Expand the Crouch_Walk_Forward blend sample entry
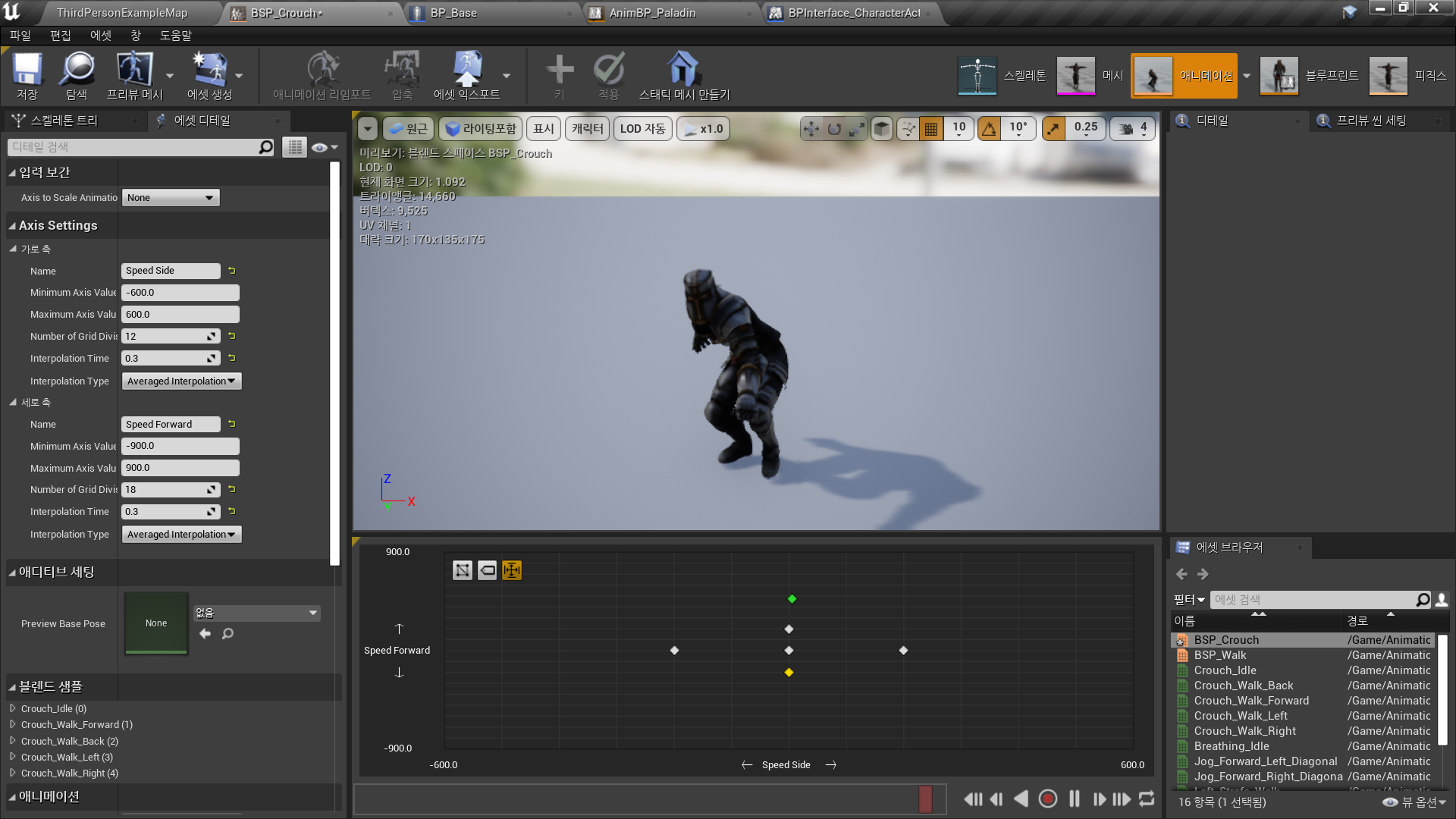The height and width of the screenshot is (819, 1456). coord(13,724)
